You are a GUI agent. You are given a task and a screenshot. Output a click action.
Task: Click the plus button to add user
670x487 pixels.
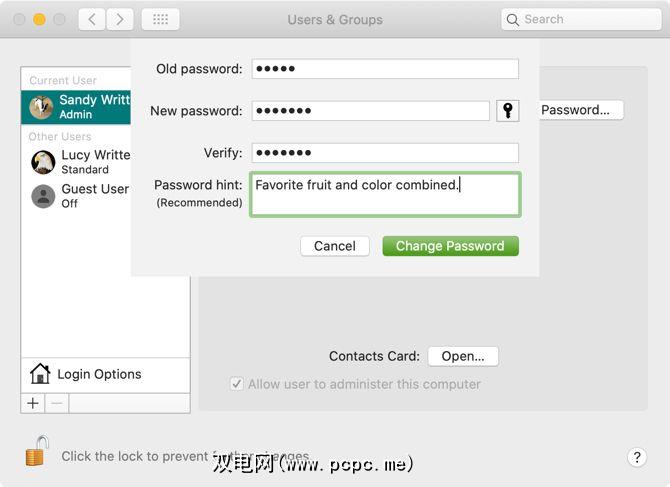point(33,403)
